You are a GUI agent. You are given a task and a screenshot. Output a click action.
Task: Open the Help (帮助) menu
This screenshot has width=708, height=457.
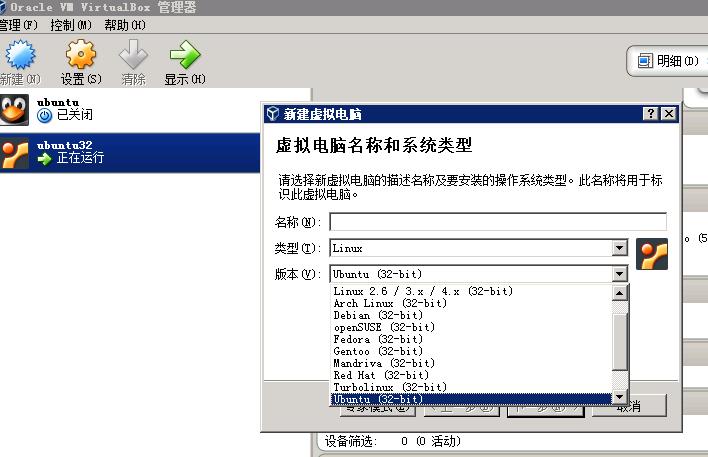[x=123, y=25]
